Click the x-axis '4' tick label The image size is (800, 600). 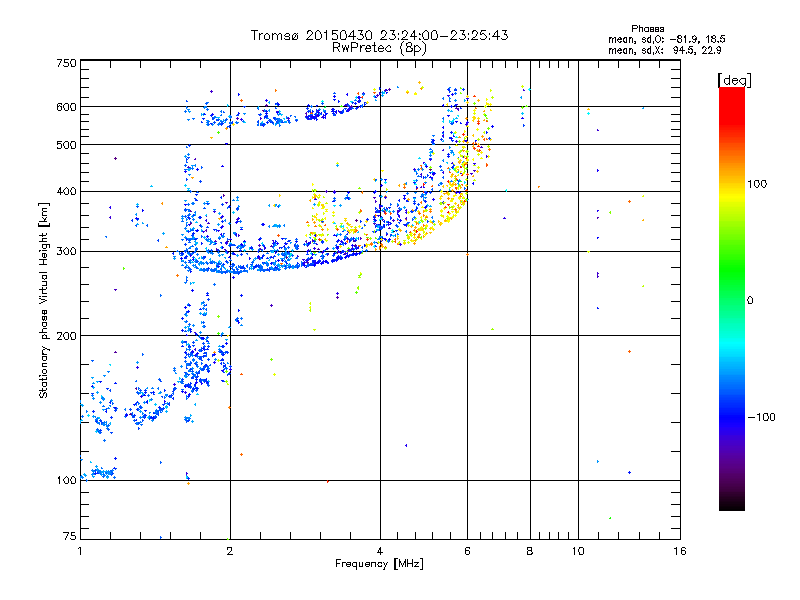click(380, 551)
